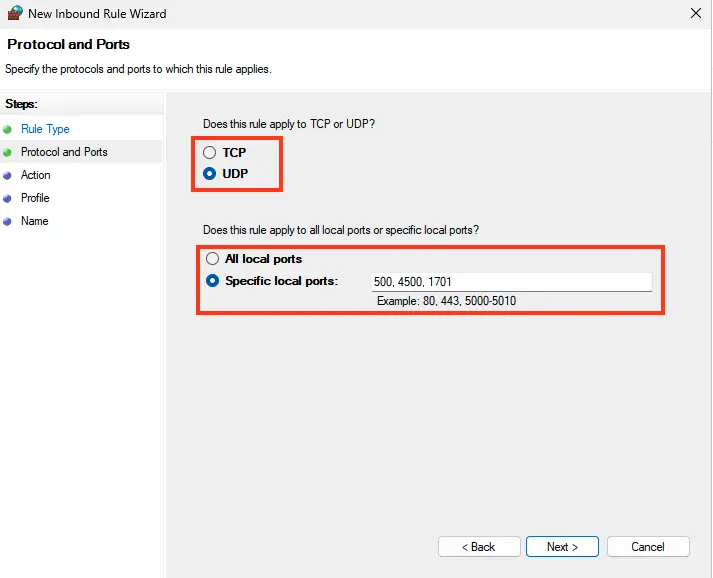713x578 pixels.
Task: Open the Action step in the sidebar
Action: click(x=36, y=175)
